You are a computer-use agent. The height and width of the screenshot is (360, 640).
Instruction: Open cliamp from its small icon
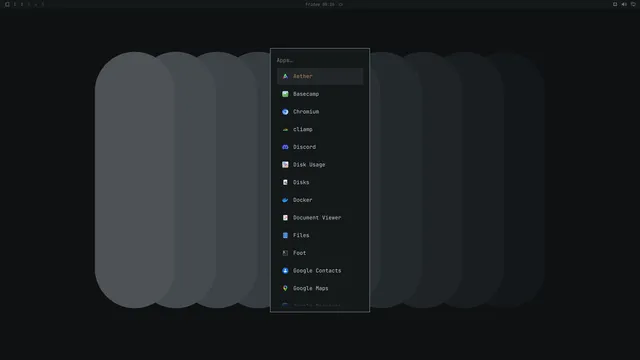285,129
